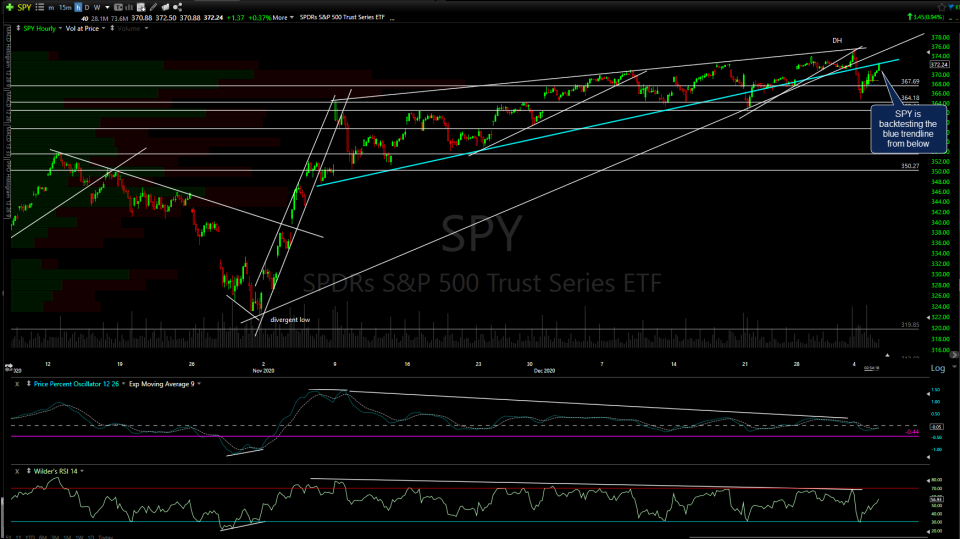Click the star favorite icon at top right
960x539 pixels.
[x=942, y=7]
